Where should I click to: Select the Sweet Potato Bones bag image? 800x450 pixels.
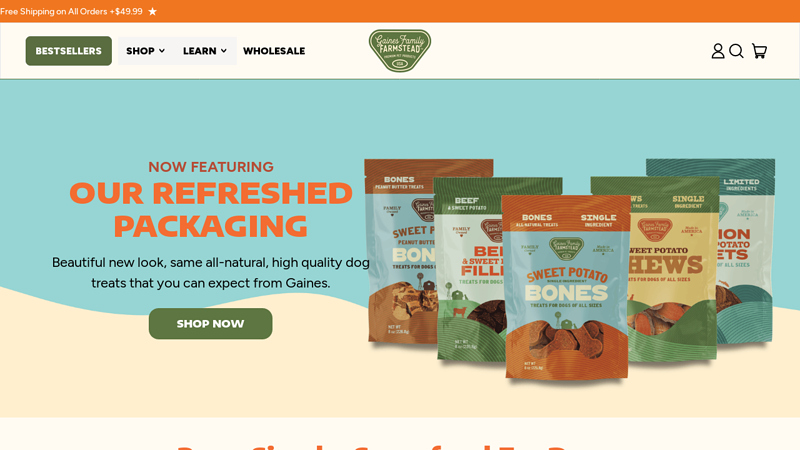tap(566, 288)
